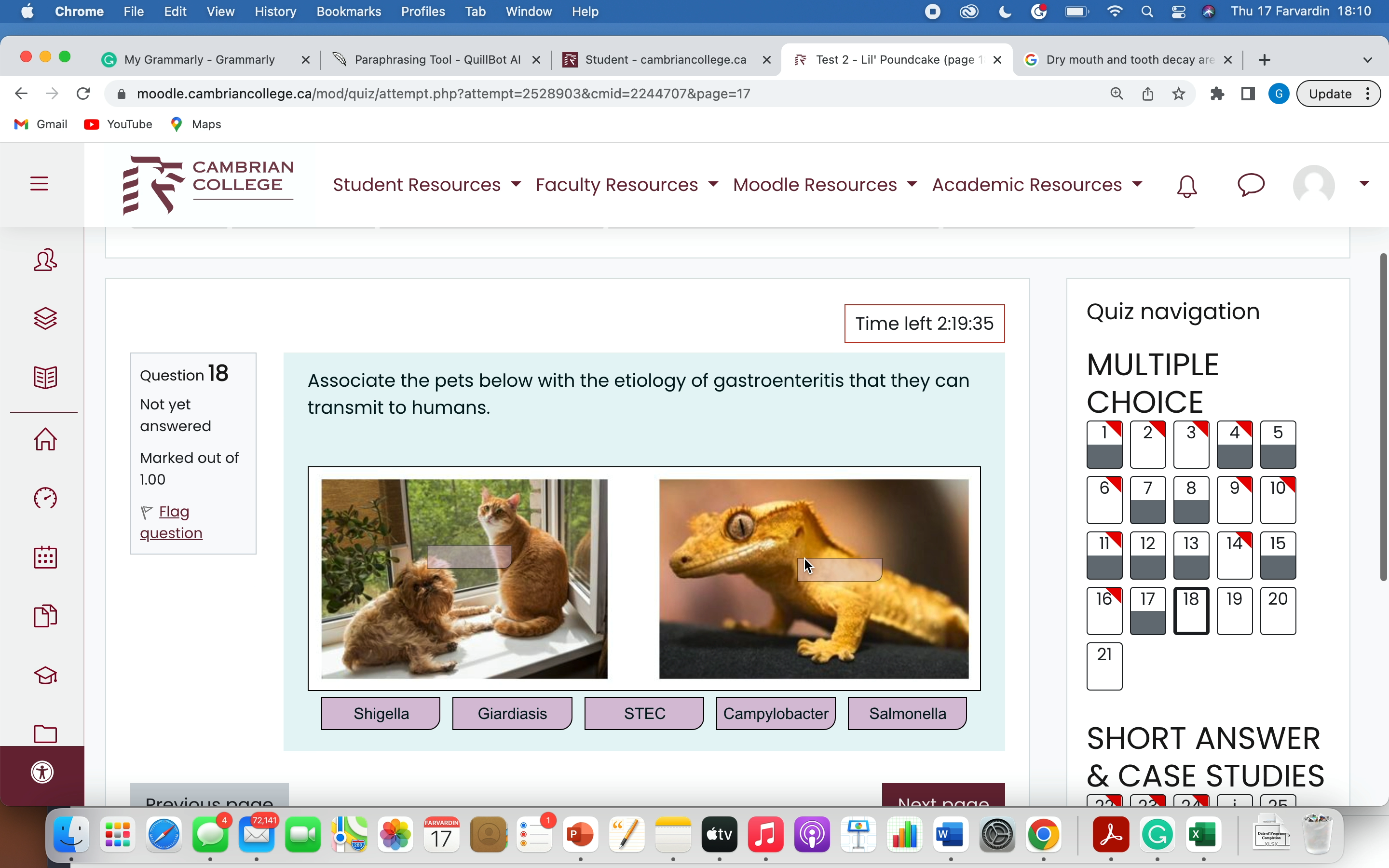This screenshot has height=868, width=1389.
Task: Switch to the Paraphrasing Tool QuillBot tab
Action: tap(437, 60)
